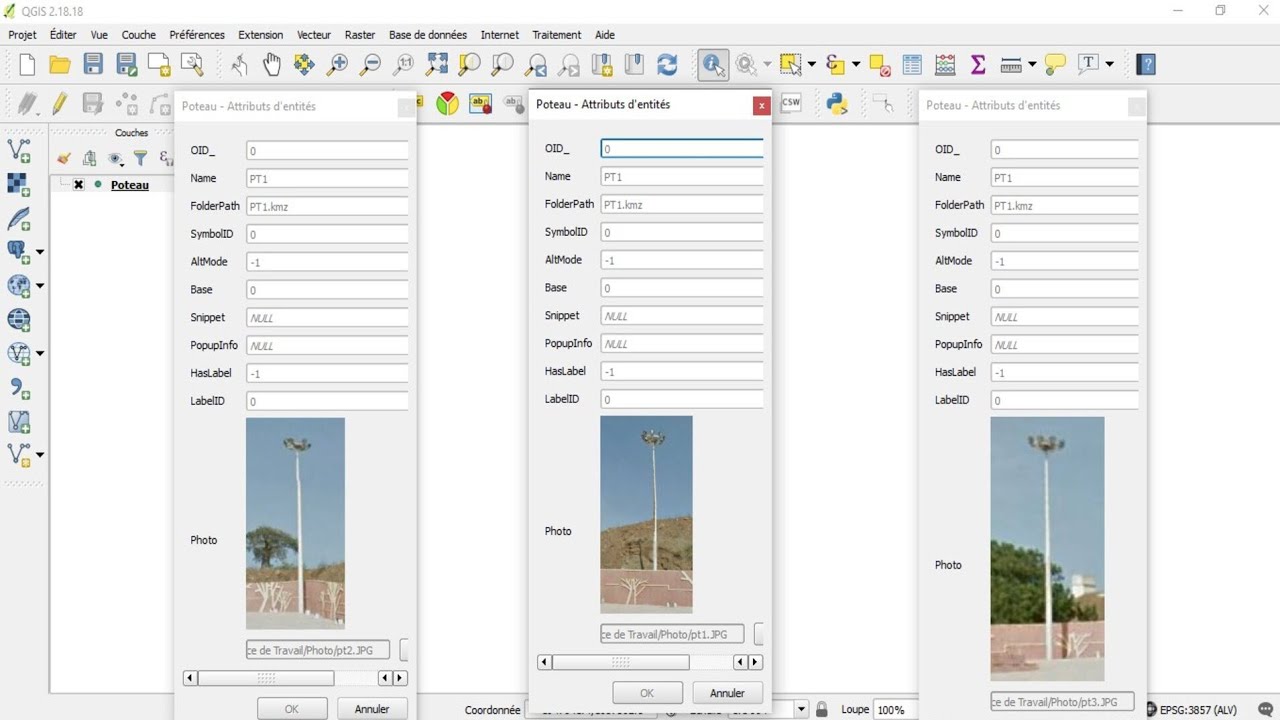
Task: Open the field calculator abacus icon
Action: click(945, 65)
